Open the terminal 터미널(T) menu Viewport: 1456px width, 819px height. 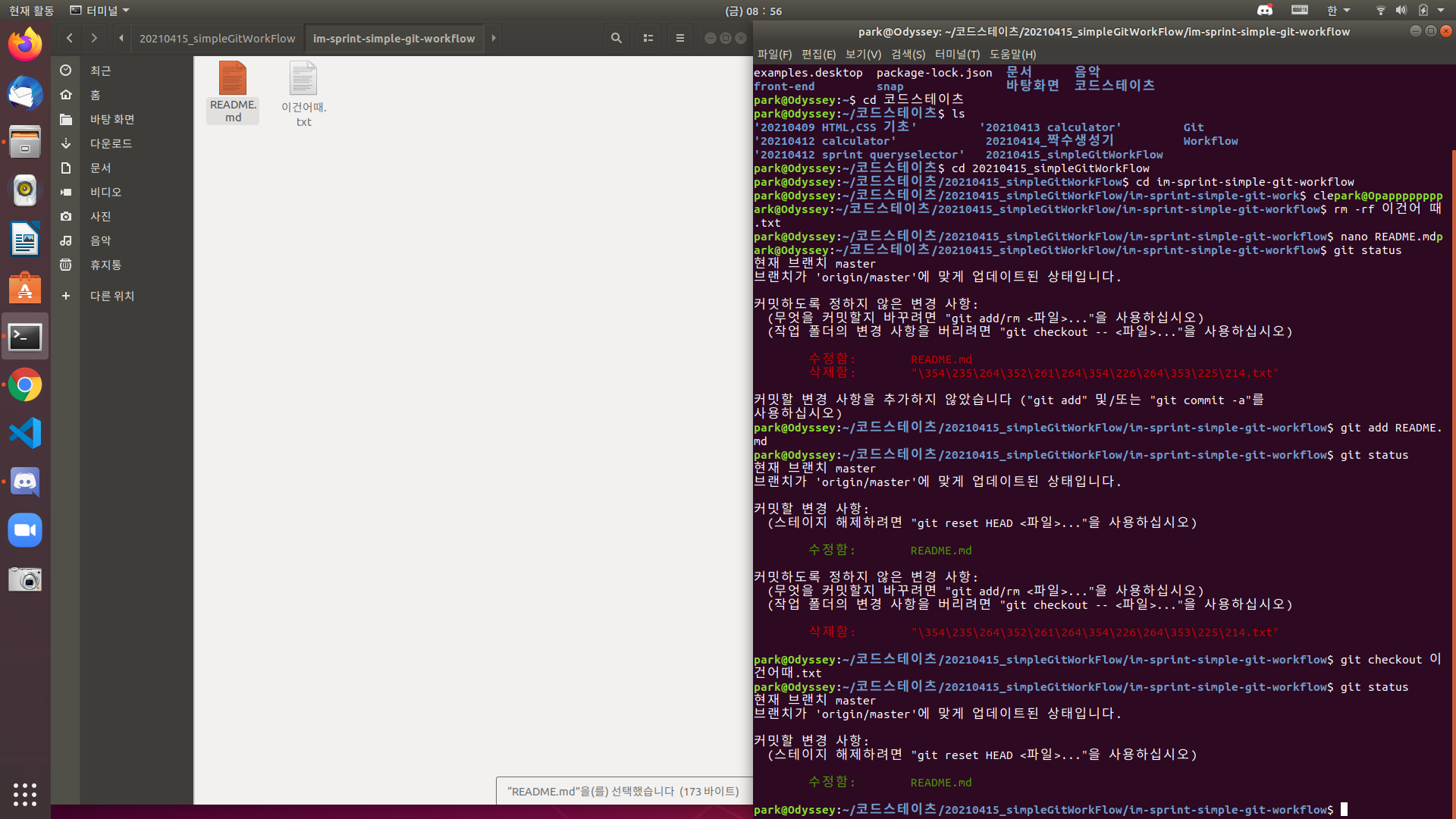pos(957,55)
